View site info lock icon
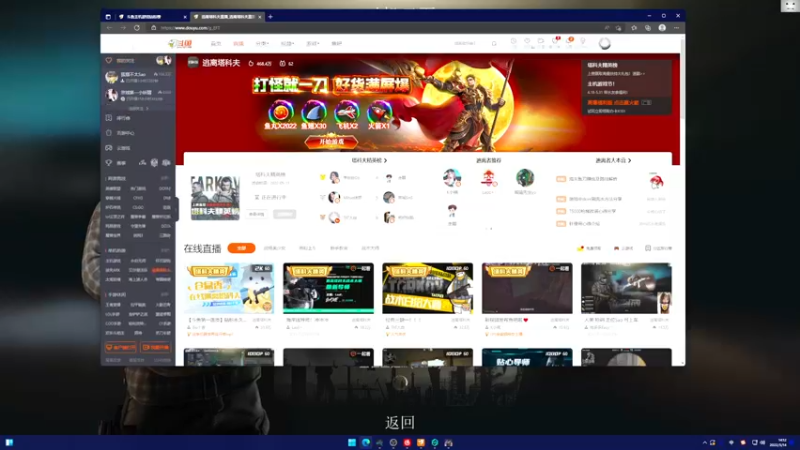800x450 pixels. coord(154,28)
